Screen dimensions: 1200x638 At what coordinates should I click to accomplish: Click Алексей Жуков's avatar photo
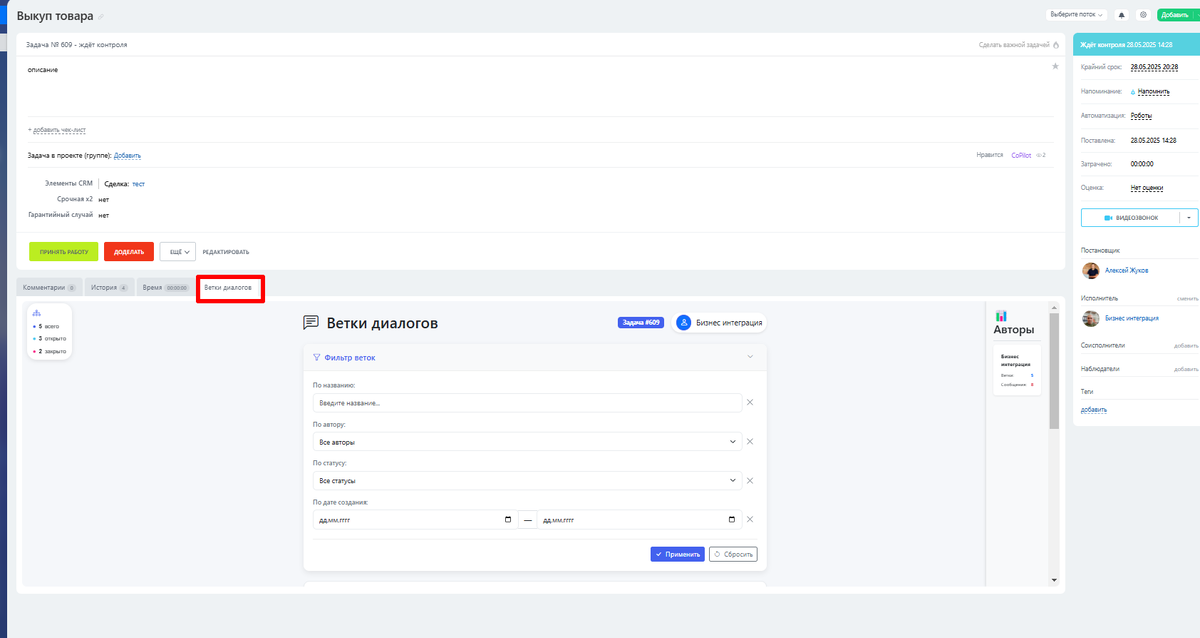coord(1091,270)
